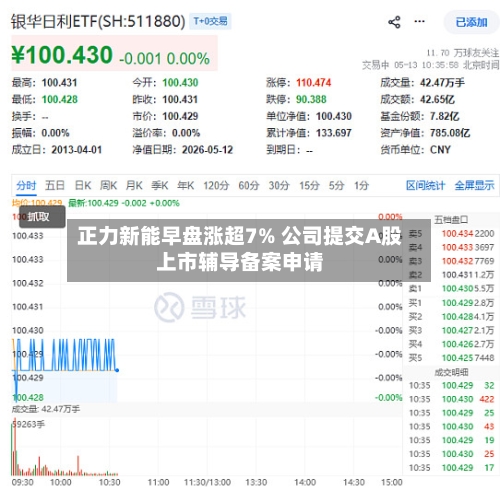Open the 月K chart tab
Image resolution: width=500 pixels, height=502 pixels.
(134, 185)
